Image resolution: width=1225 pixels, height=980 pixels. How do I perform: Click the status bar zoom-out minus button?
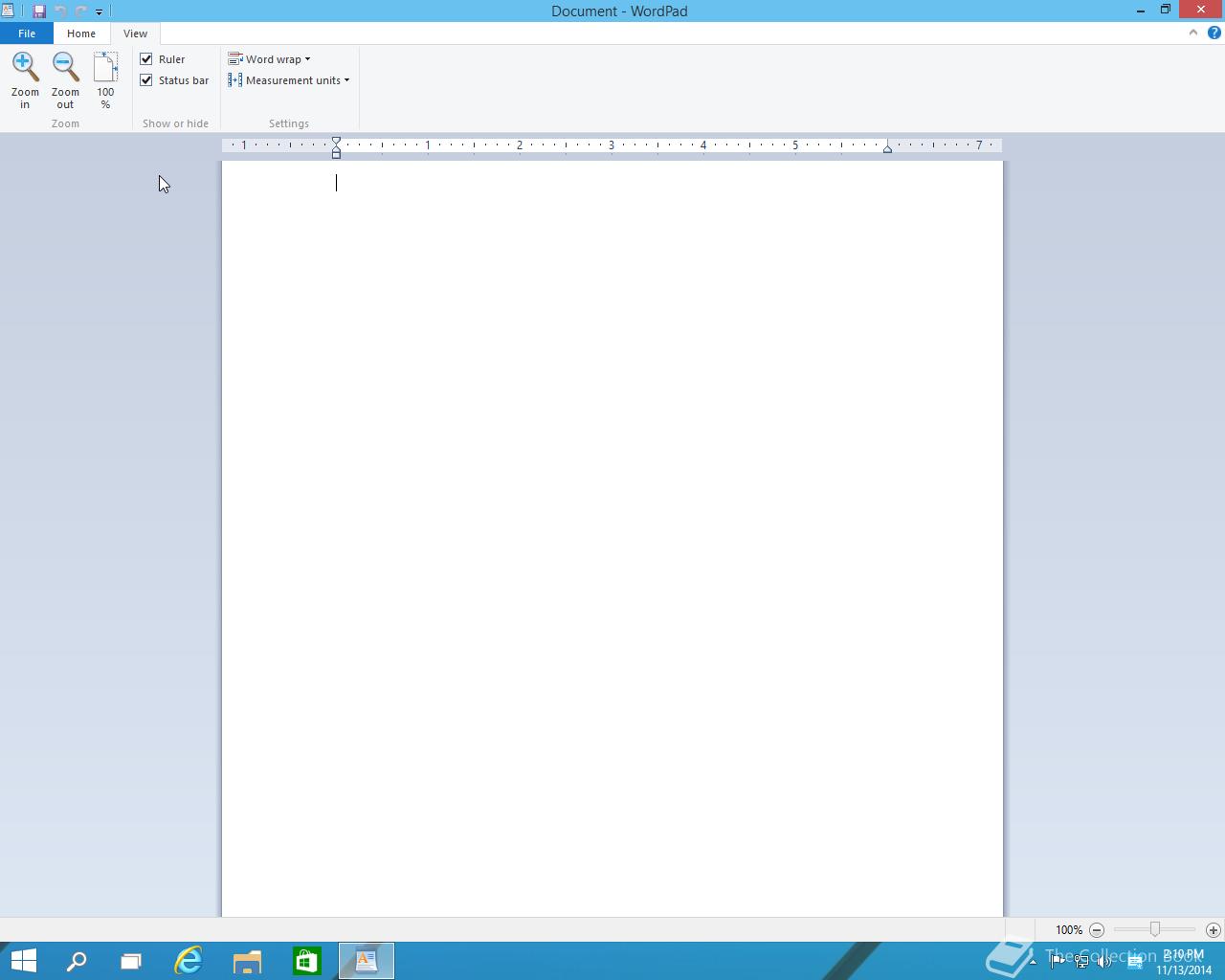[1097, 929]
